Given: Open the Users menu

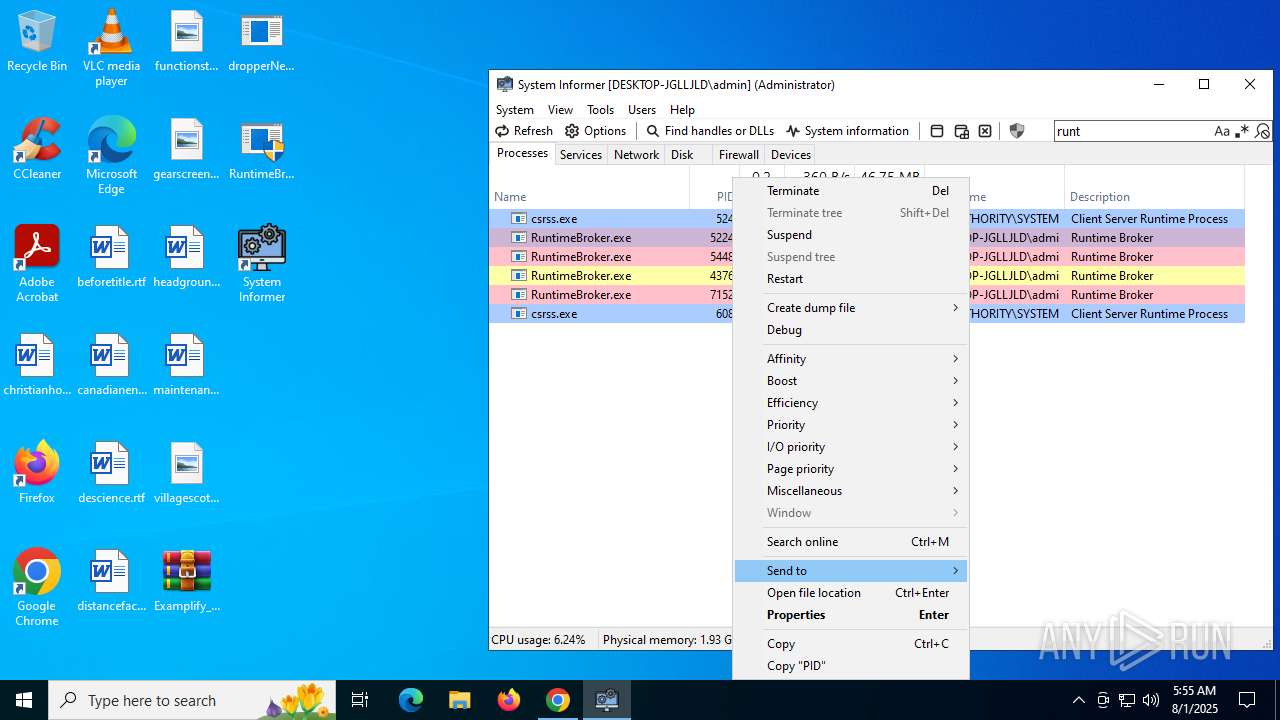Looking at the screenshot, I should [642, 110].
